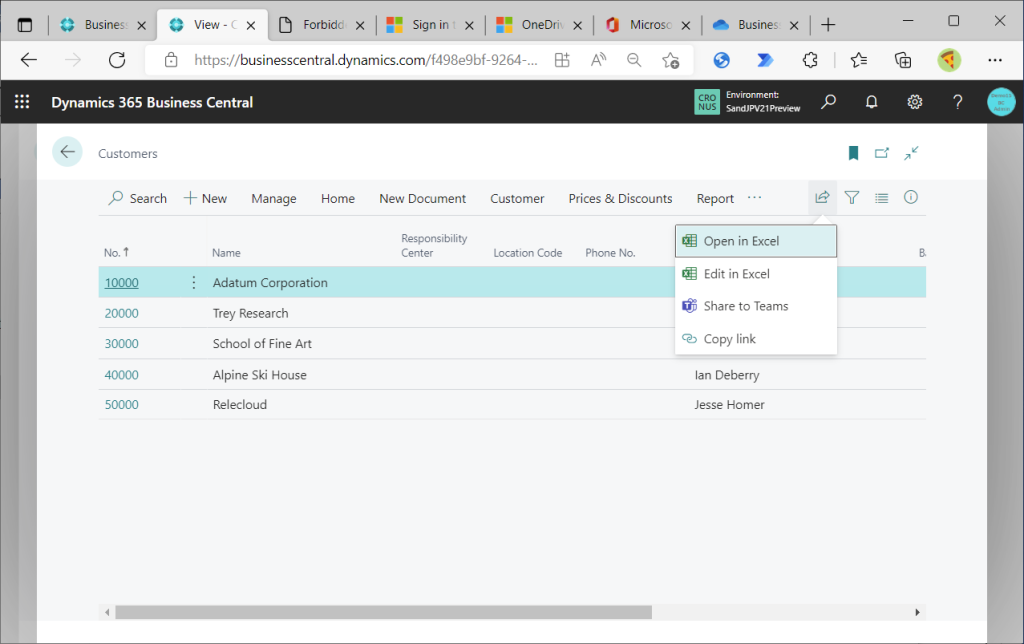Open the Home action menu
Viewport: 1024px width, 644px height.
[x=338, y=199]
